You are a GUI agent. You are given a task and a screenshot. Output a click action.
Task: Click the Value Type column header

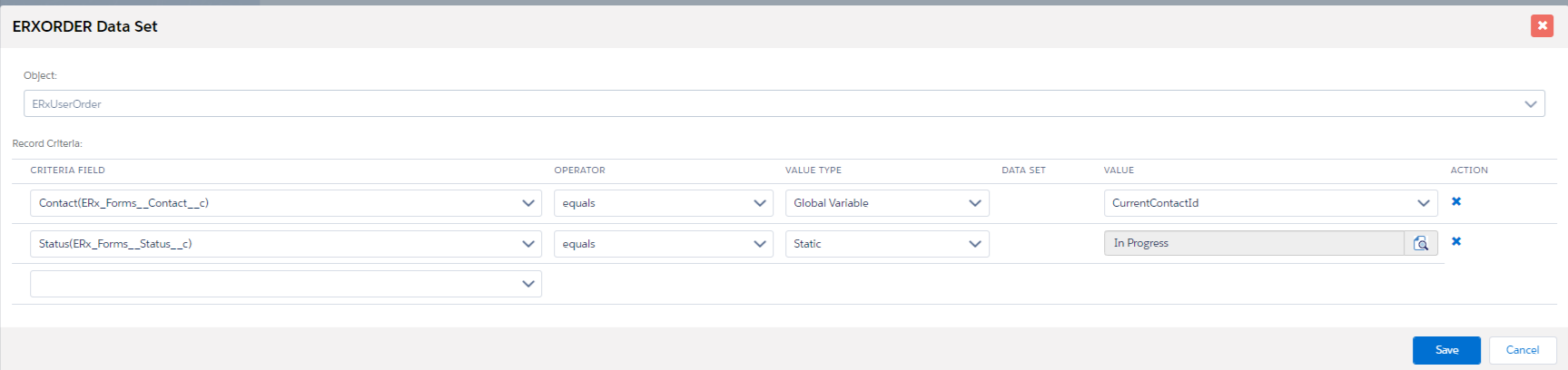(813, 170)
